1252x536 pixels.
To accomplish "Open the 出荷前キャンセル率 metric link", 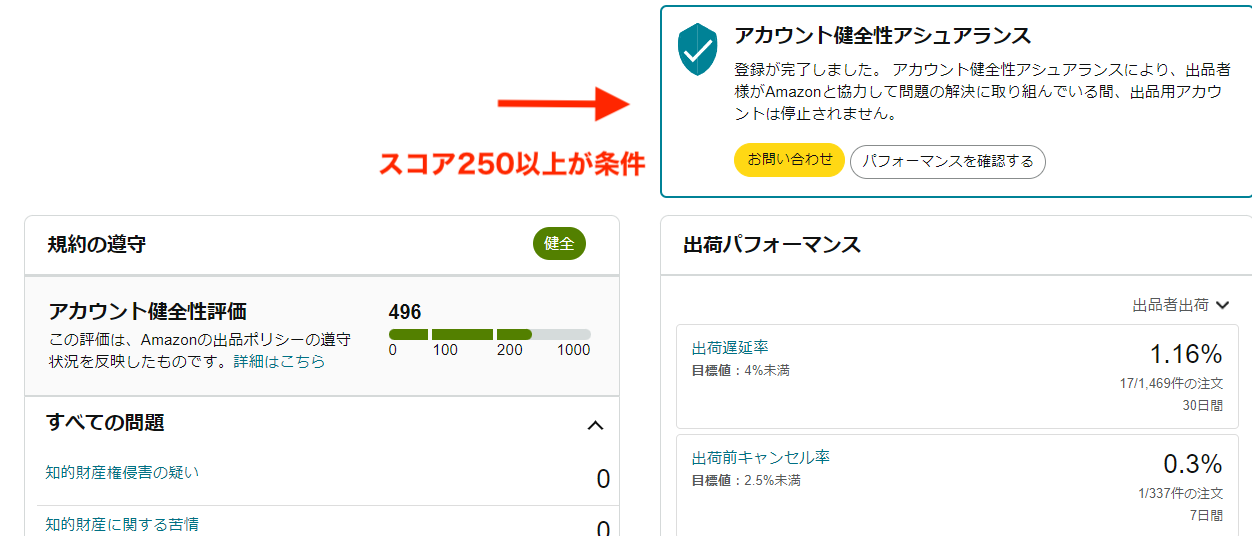I will tap(761, 457).
